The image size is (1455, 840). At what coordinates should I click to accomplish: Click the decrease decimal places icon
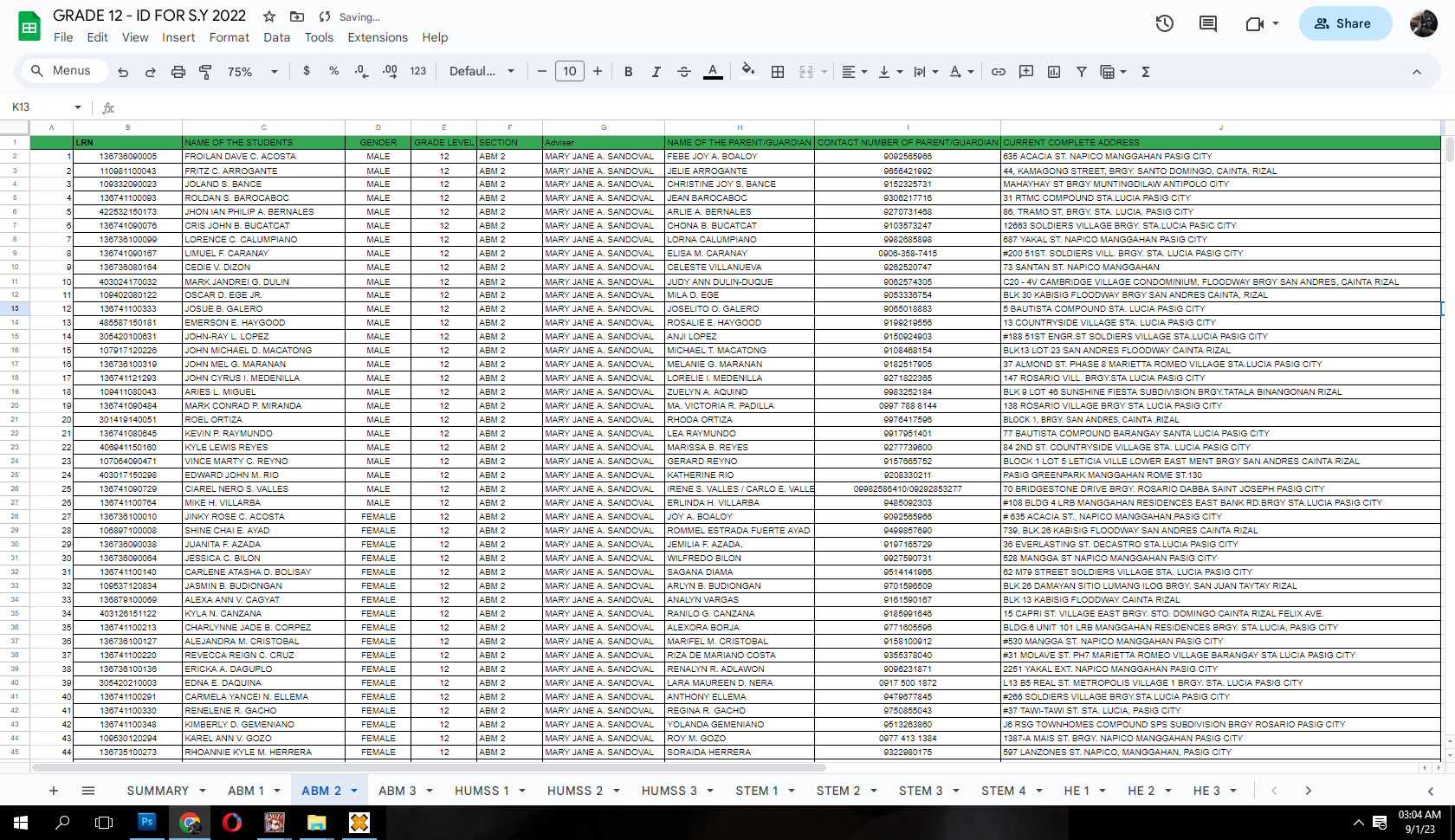pos(361,71)
